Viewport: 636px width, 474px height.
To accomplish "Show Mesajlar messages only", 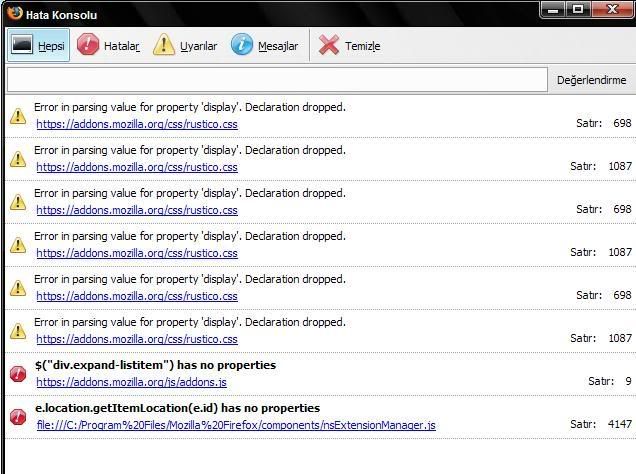I will pyautogui.click(x=264, y=46).
